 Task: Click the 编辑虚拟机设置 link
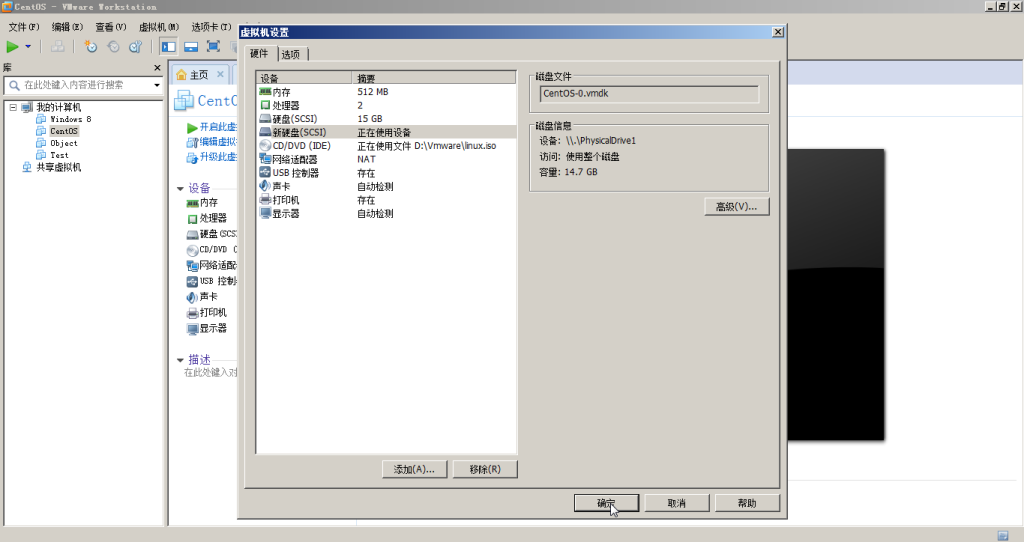click(x=218, y=142)
